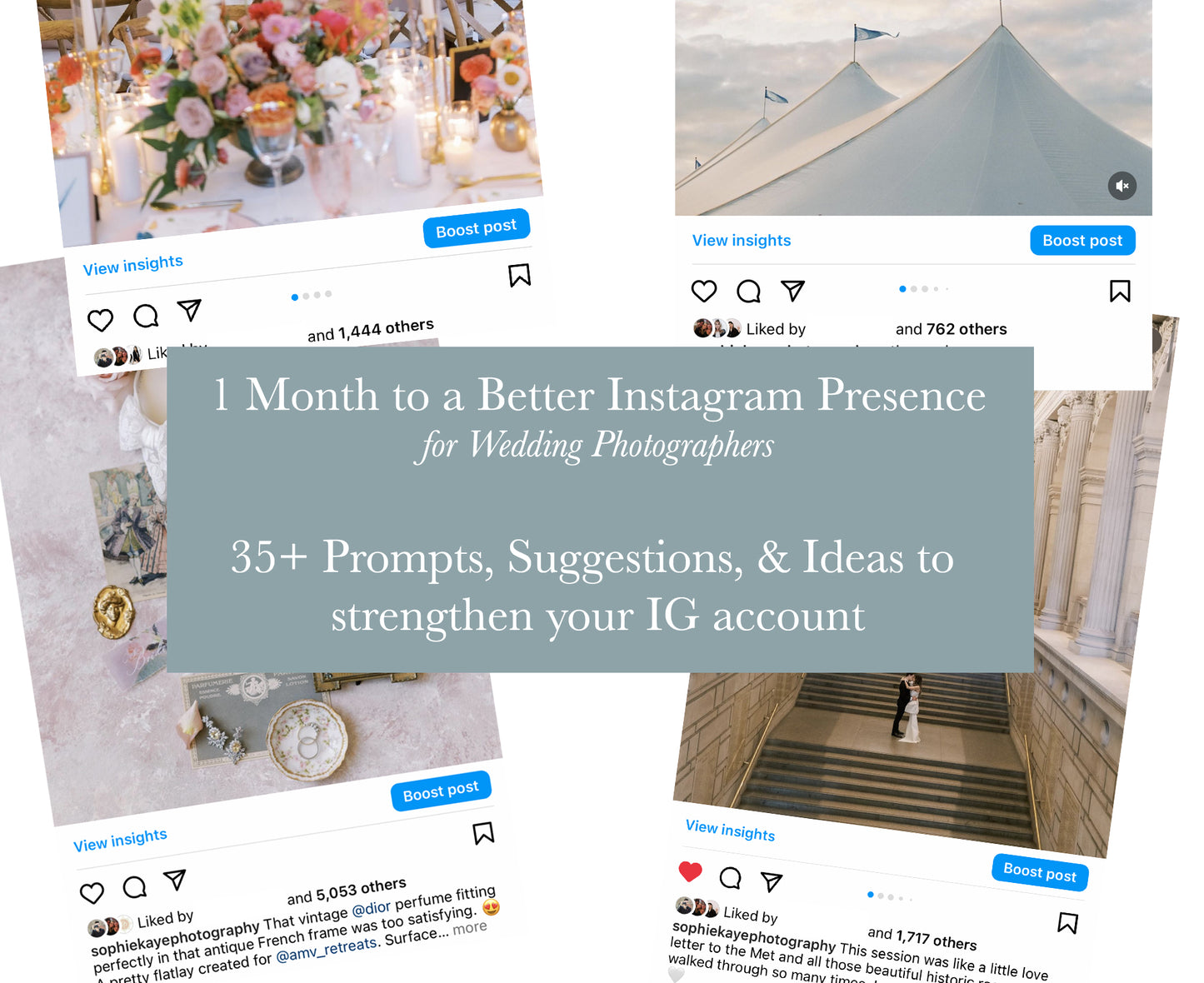
Task: Expand the flatlay caption with more
Action: click(470, 927)
